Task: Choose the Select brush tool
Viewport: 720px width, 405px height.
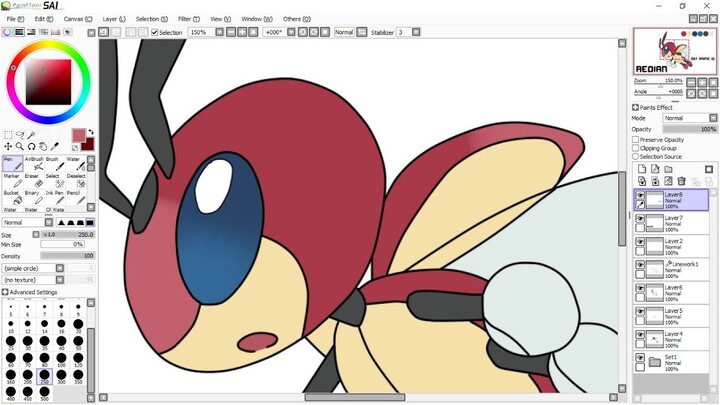Action: pos(54,180)
